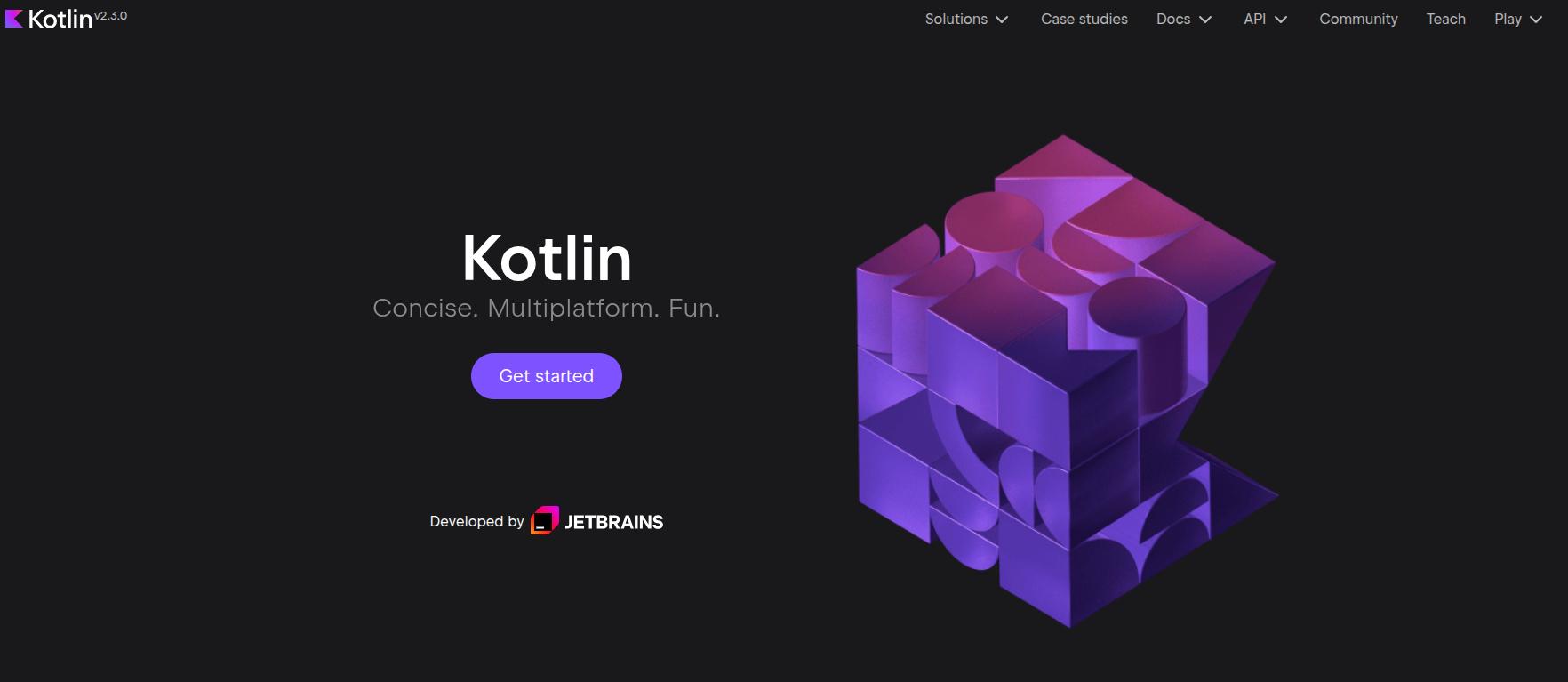Go to the Community page
This screenshot has width=1568, height=682.
(1358, 19)
